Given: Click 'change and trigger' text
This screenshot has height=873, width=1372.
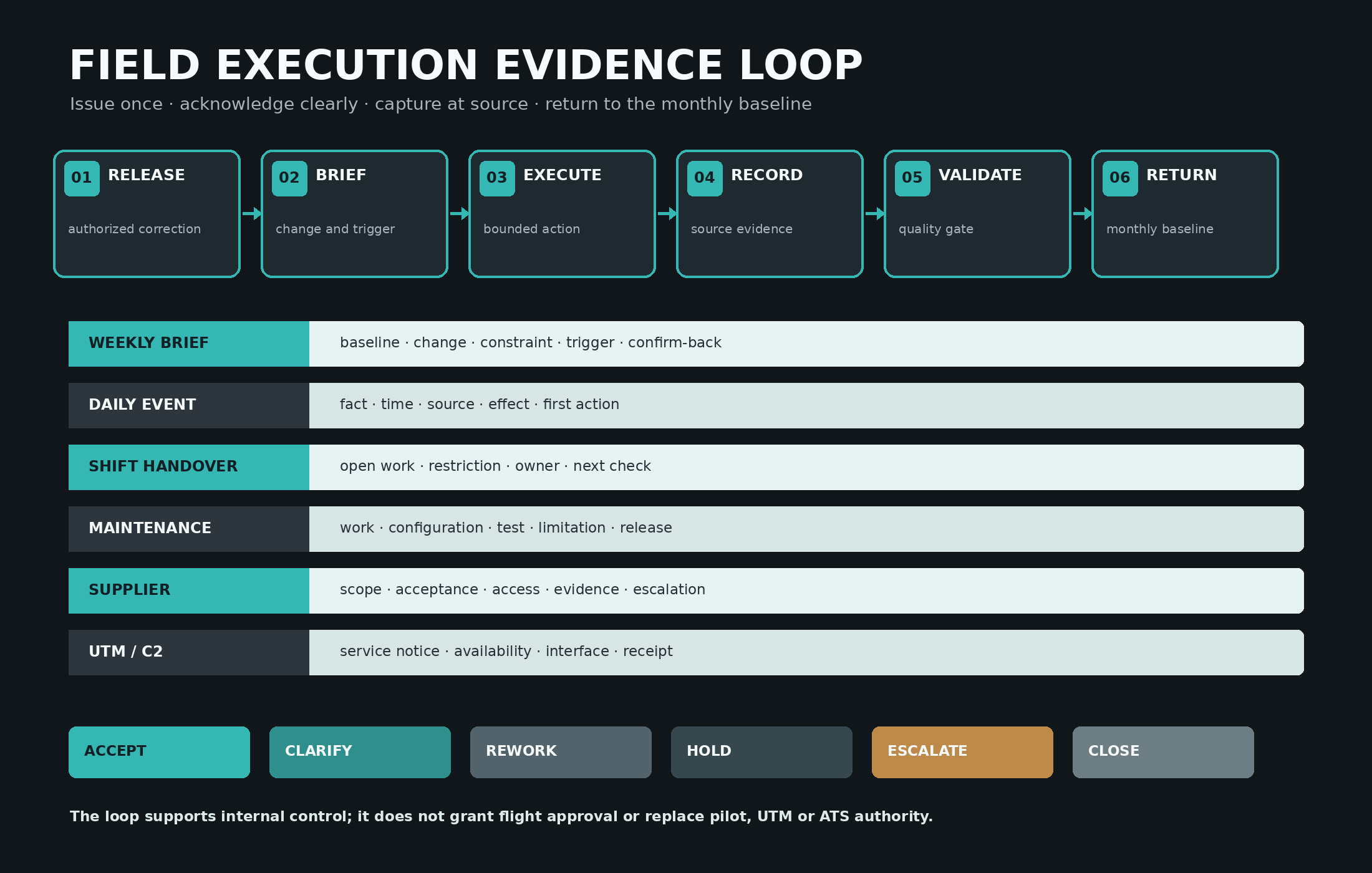Looking at the screenshot, I should tap(336, 229).
